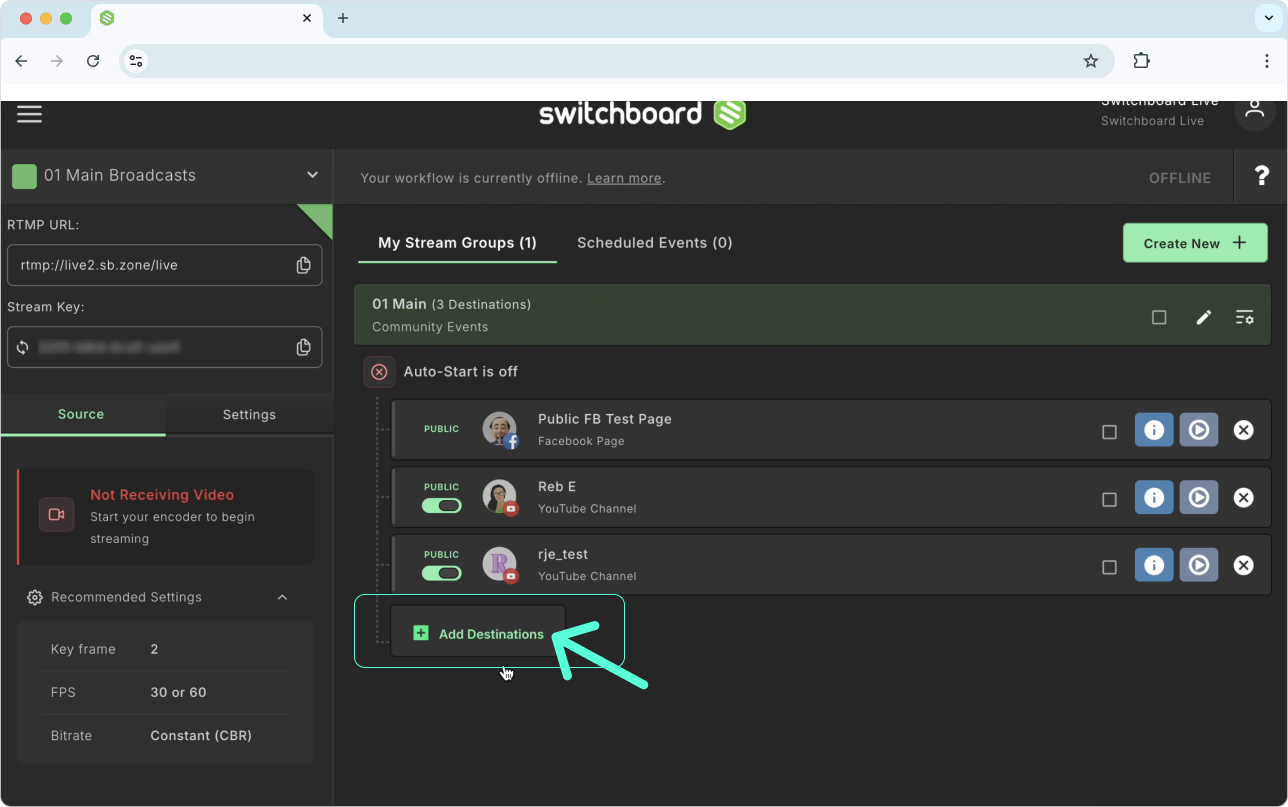This screenshot has height=807, width=1288.
Task: Click the Add Destinations button
Action: click(x=478, y=633)
